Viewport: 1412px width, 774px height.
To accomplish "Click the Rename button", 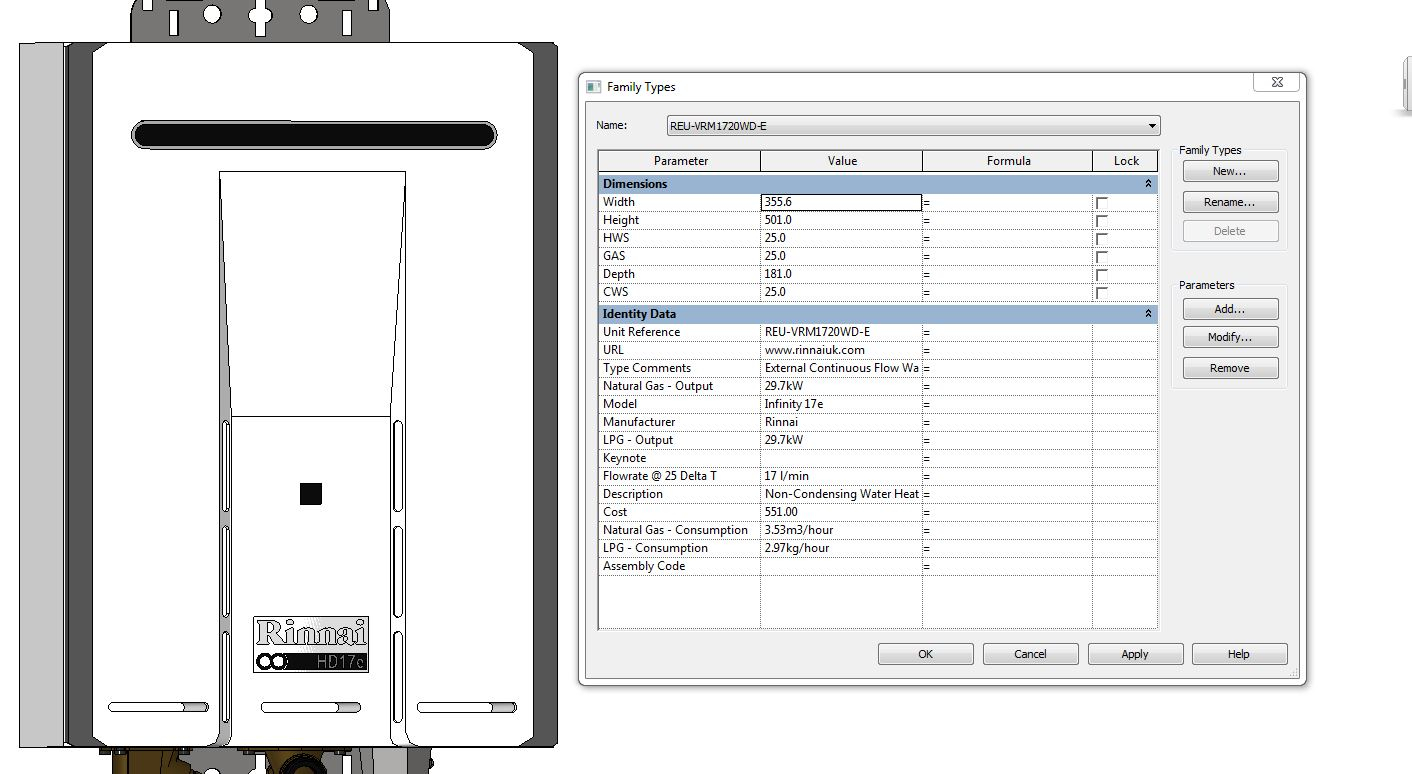I will coord(1230,202).
